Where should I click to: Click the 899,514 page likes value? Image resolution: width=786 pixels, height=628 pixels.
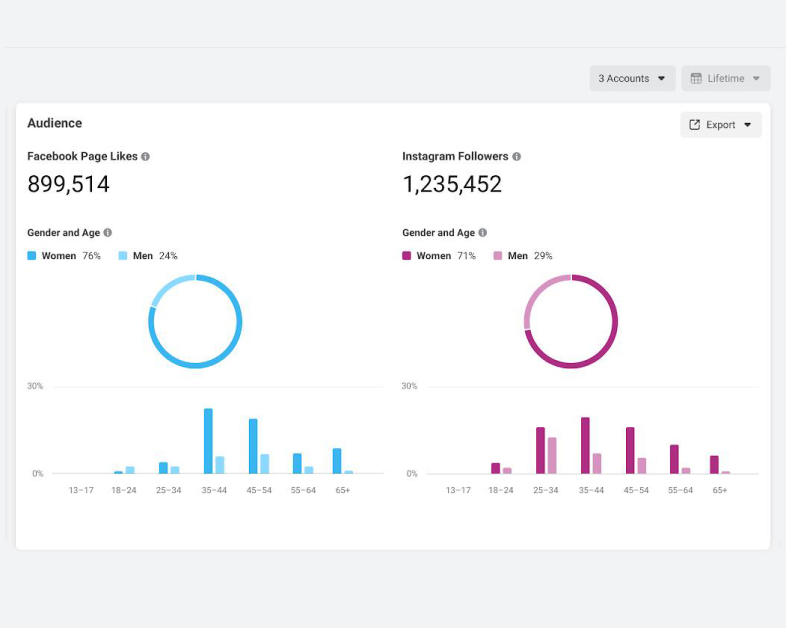68,184
